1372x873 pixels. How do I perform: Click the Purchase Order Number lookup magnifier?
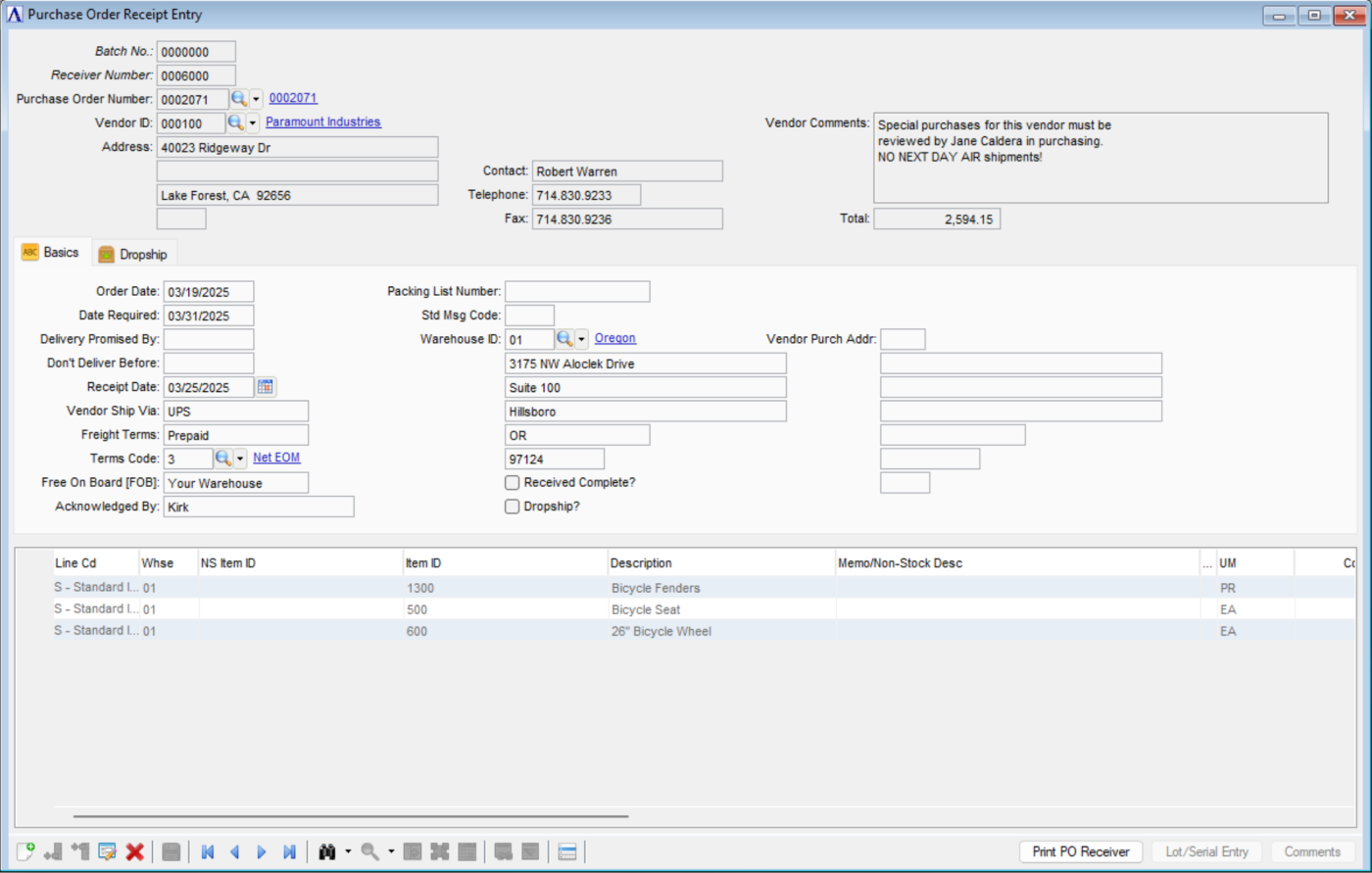point(238,99)
